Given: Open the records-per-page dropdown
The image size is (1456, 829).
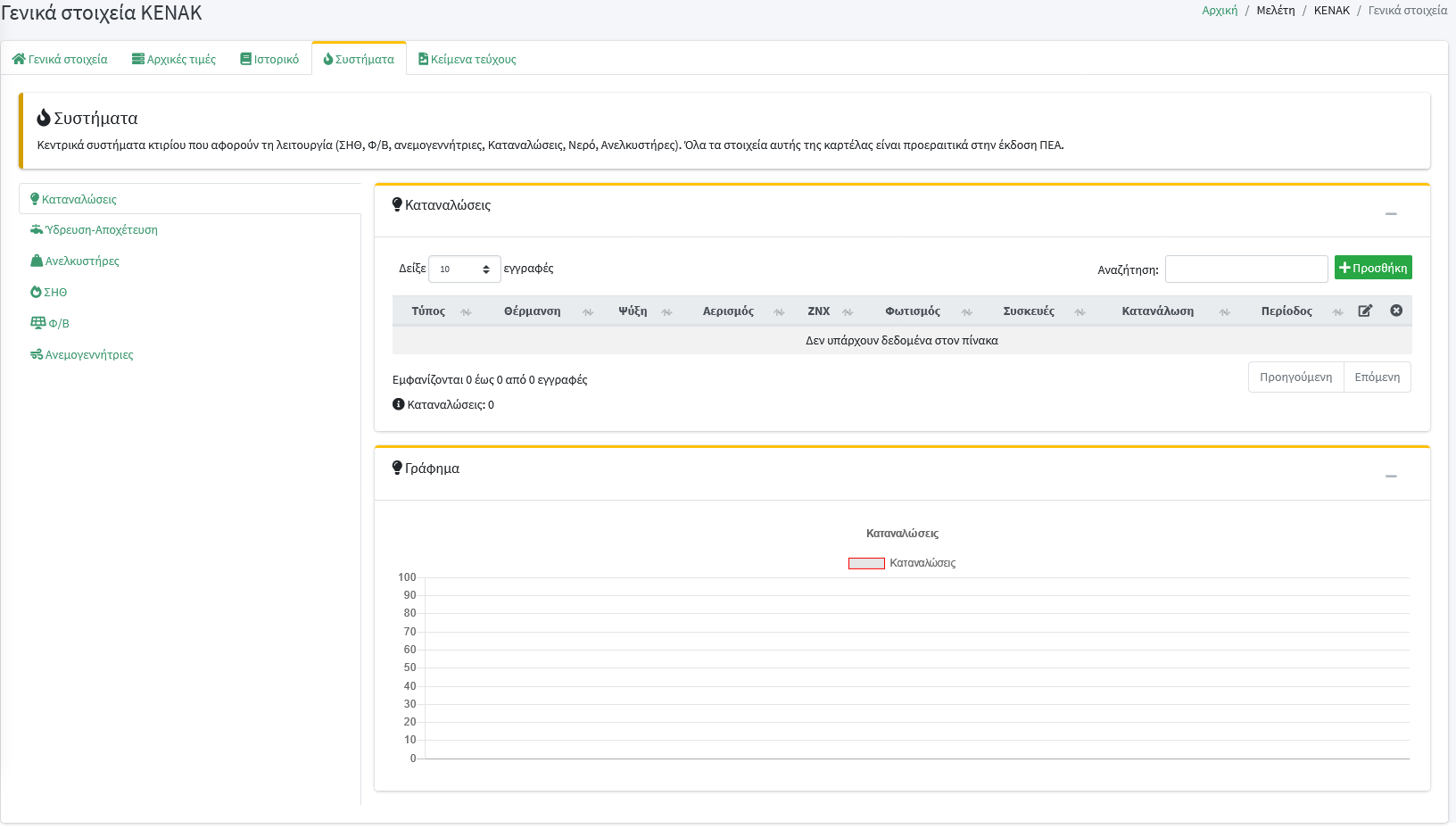Looking at the screenshot, I should [x=464, y=269].
